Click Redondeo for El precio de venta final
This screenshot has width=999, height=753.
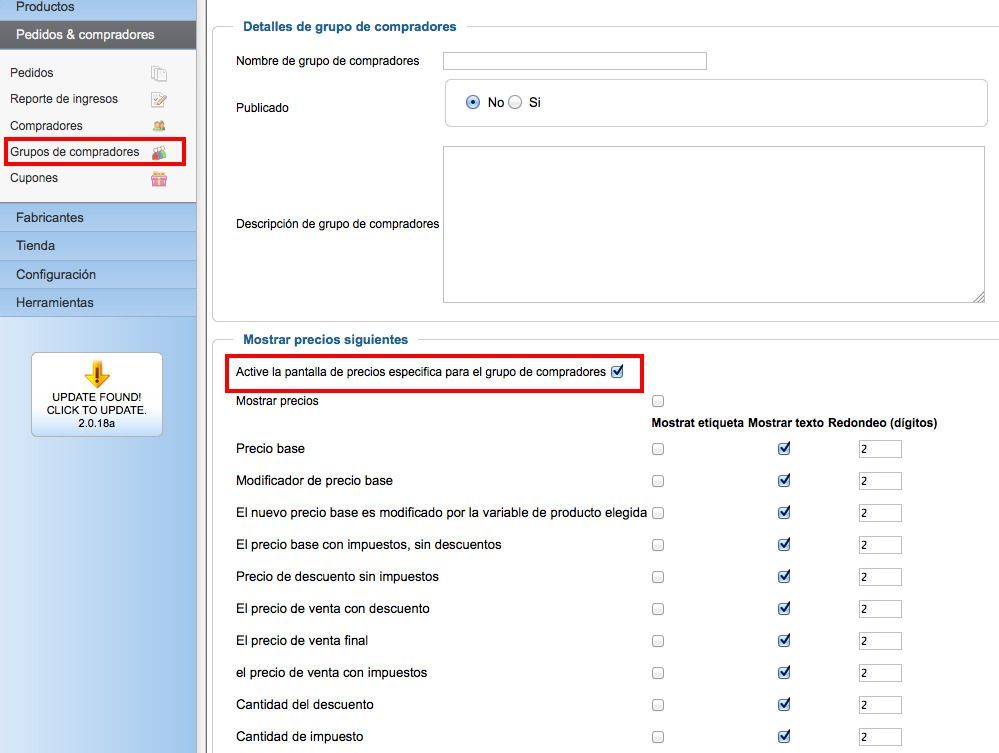coord(880,641)
